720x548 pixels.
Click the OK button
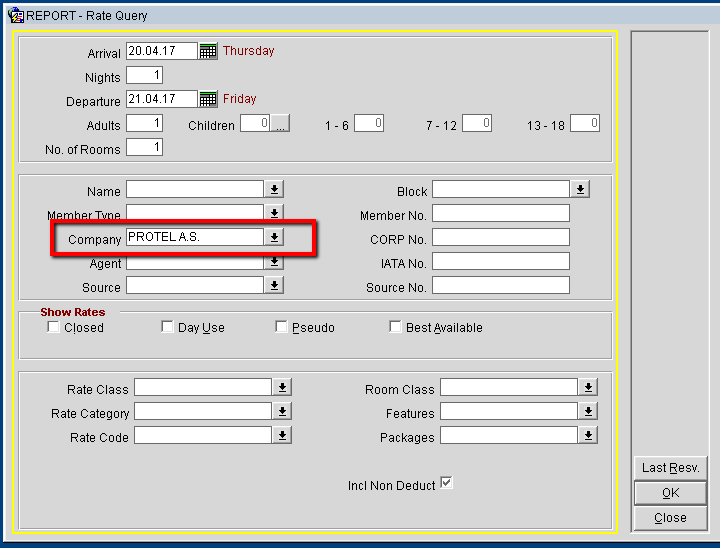click(x=670, y=493)
